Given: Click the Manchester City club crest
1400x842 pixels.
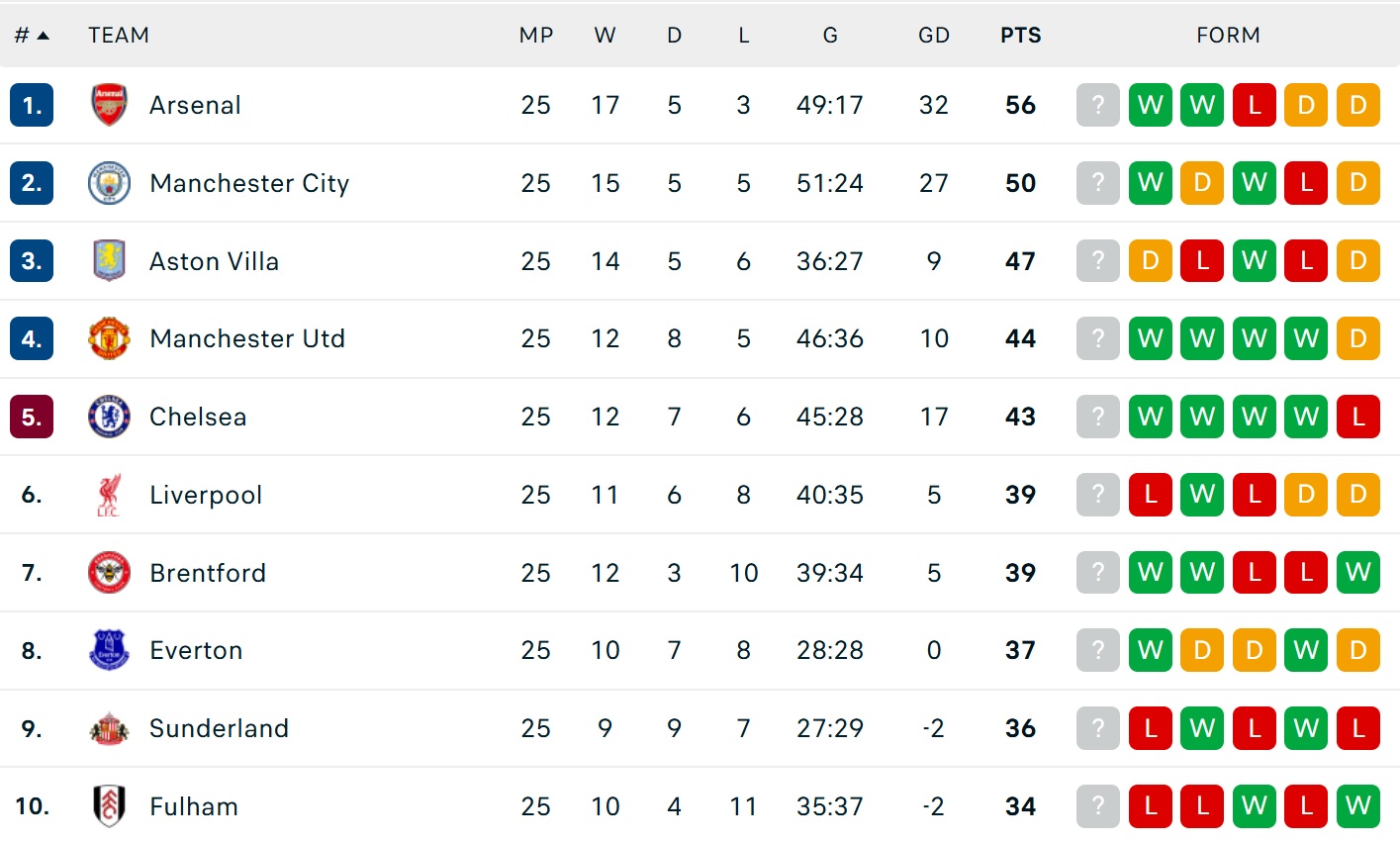Looking at the screenshot, I should tap(109, 183).
